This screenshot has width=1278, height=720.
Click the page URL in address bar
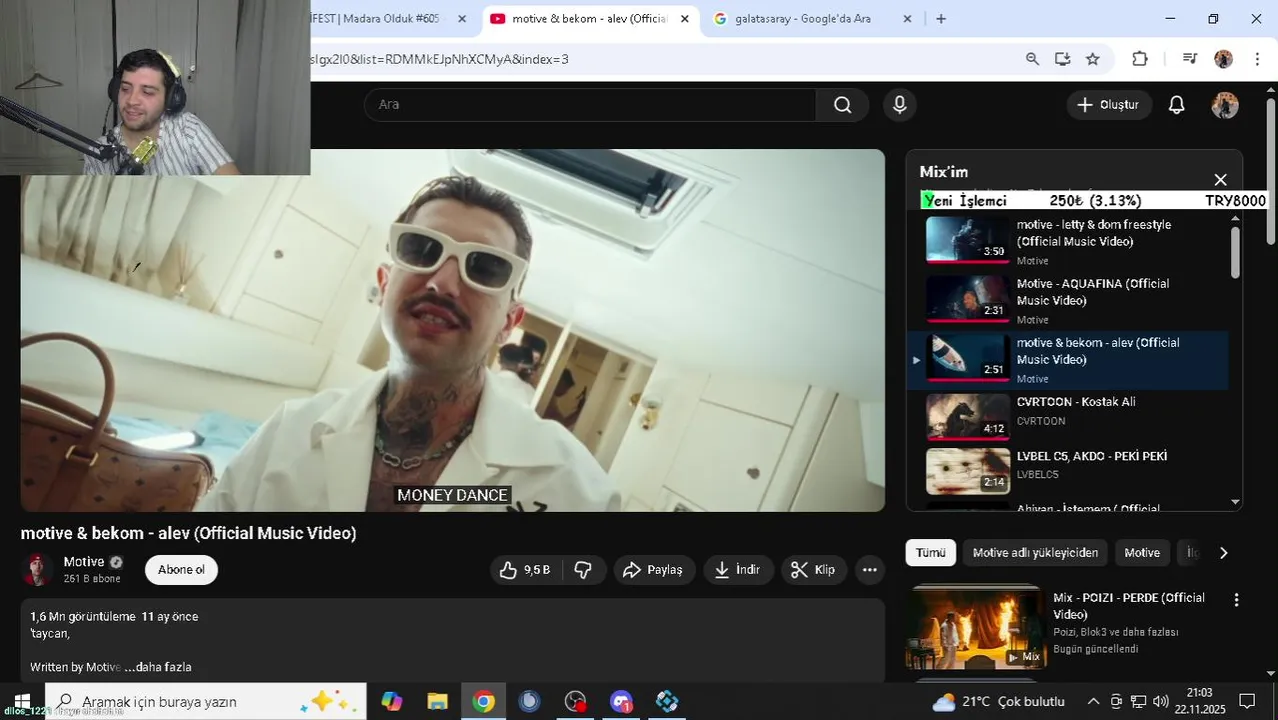pos(440,59)
